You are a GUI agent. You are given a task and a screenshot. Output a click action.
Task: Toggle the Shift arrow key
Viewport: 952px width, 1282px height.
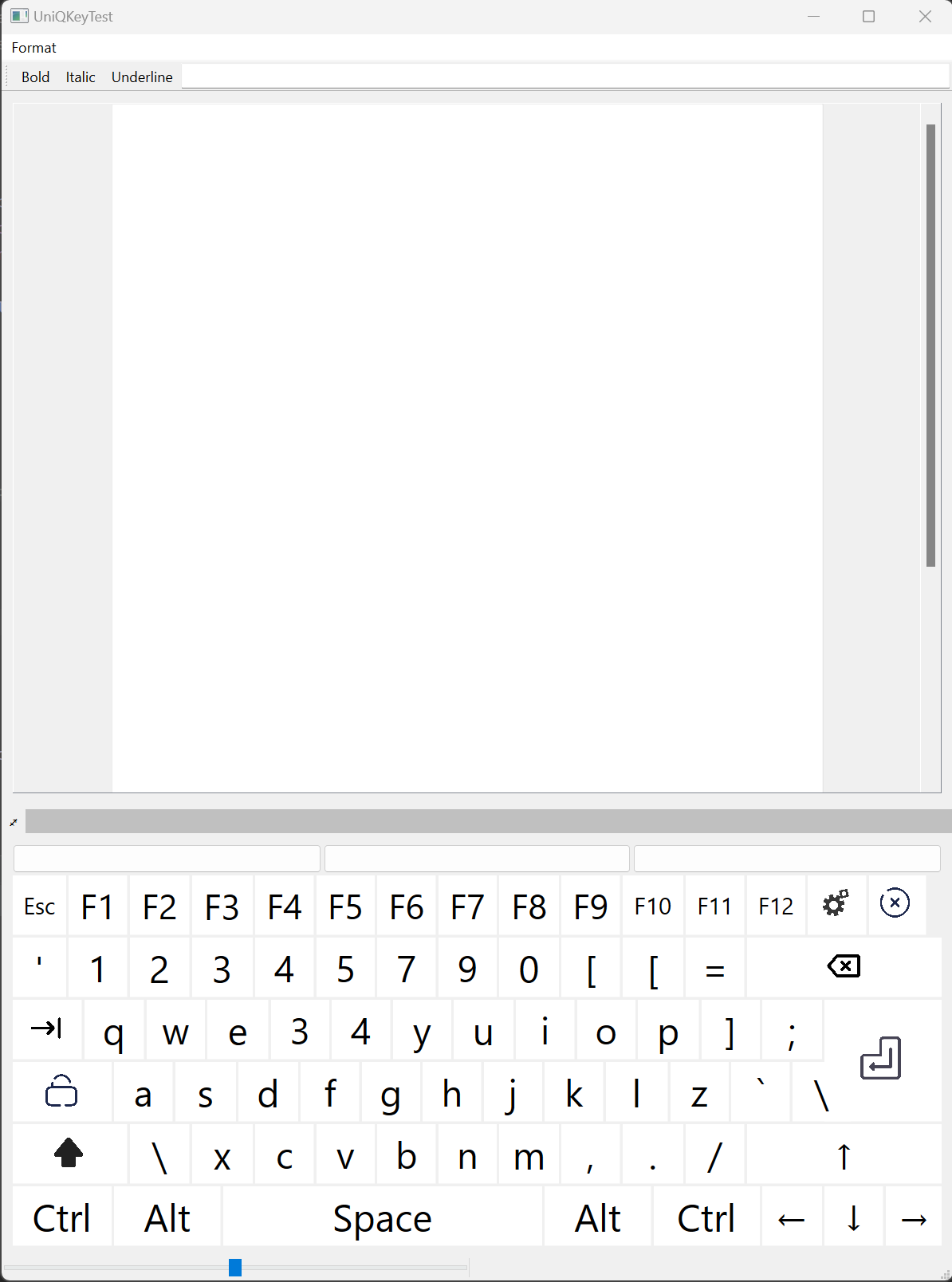click(69, 1154)
